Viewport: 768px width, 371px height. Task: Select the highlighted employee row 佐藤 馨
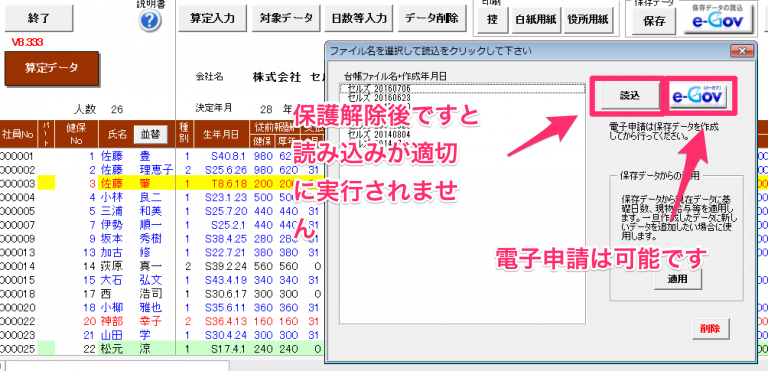click(162, 184)
